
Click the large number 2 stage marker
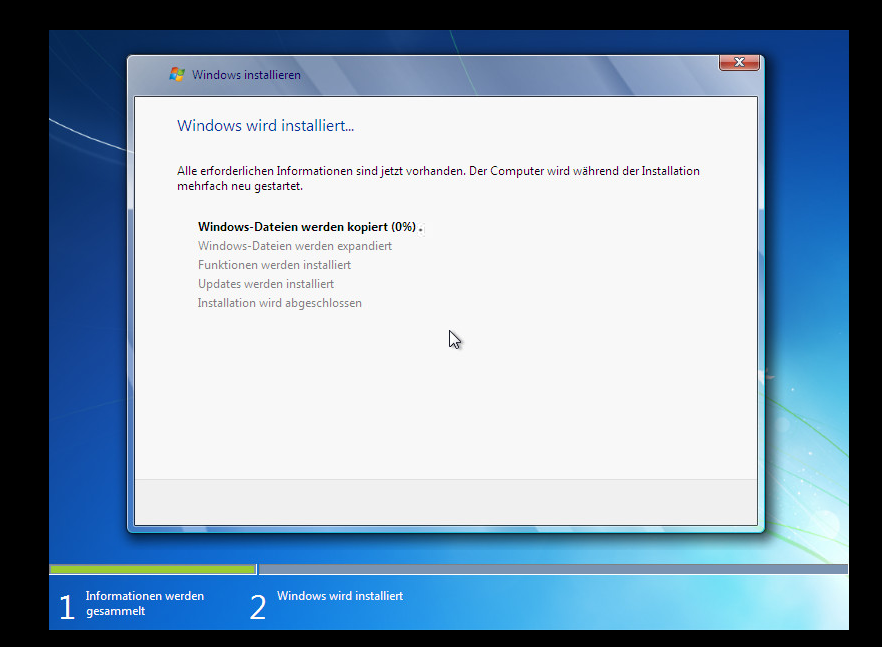click(258, 608)
